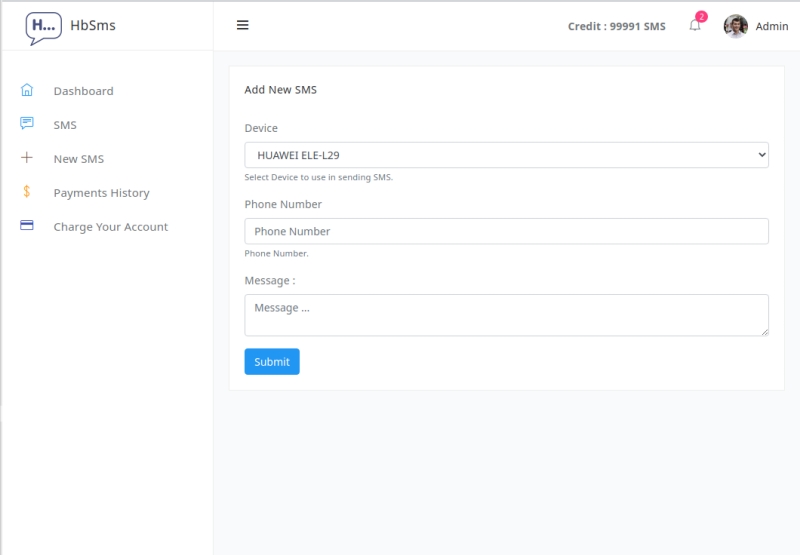The image size is (800, 555).
Task: Open the Admin user menu
Action: click(x=771, y=26)
